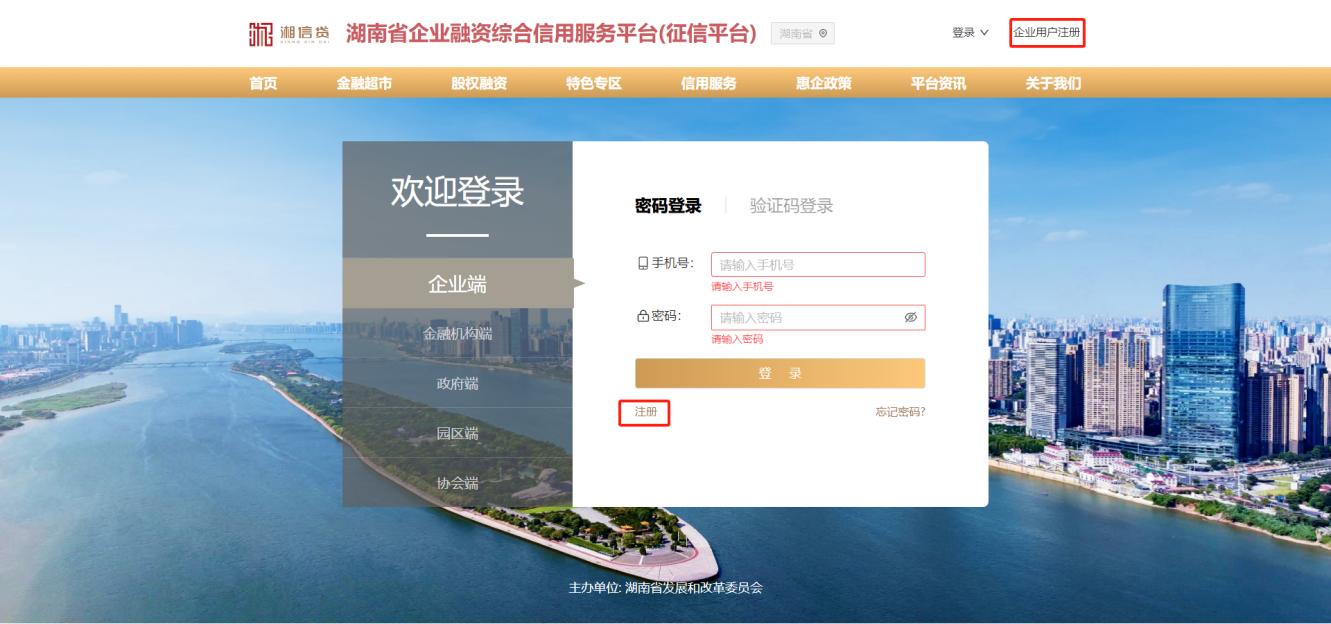This screenshot has height=624, width=1331.
Task: Toggle password visibility eye icon
Action: click(910, 317)
